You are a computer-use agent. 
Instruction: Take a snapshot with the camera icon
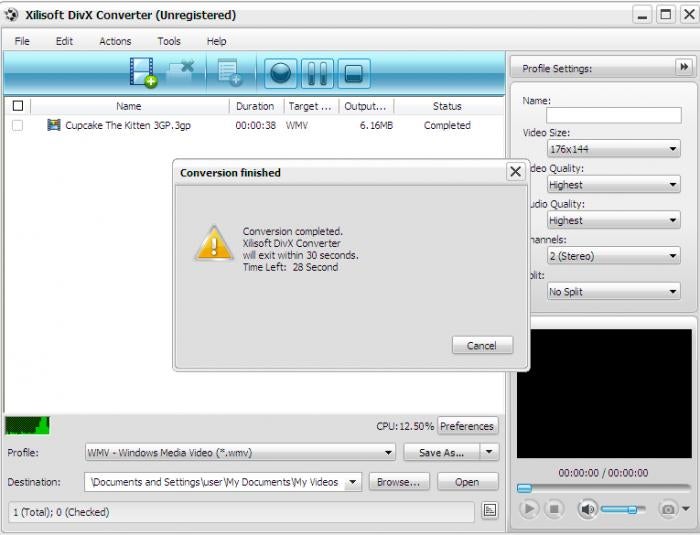click(x=668, y=509)
